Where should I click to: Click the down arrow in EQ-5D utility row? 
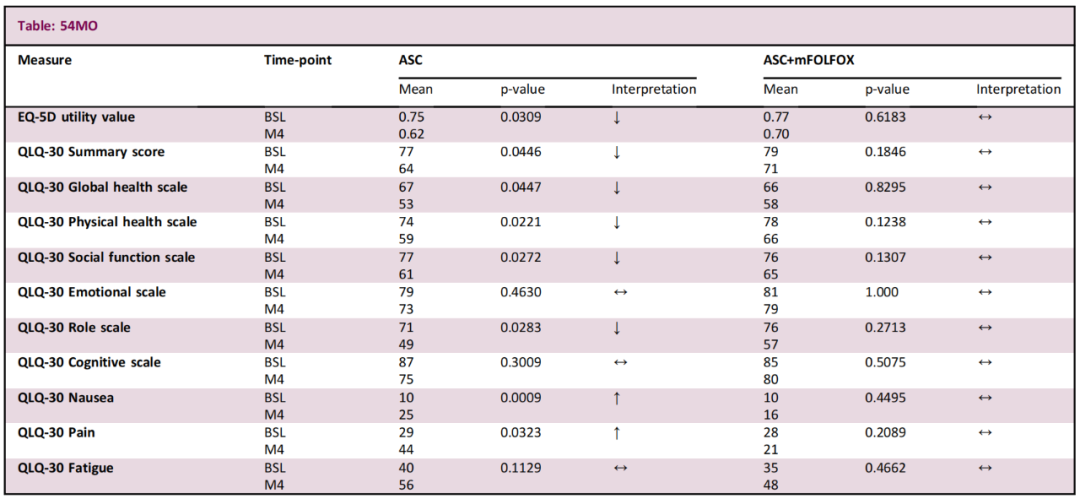coord(617,118)
